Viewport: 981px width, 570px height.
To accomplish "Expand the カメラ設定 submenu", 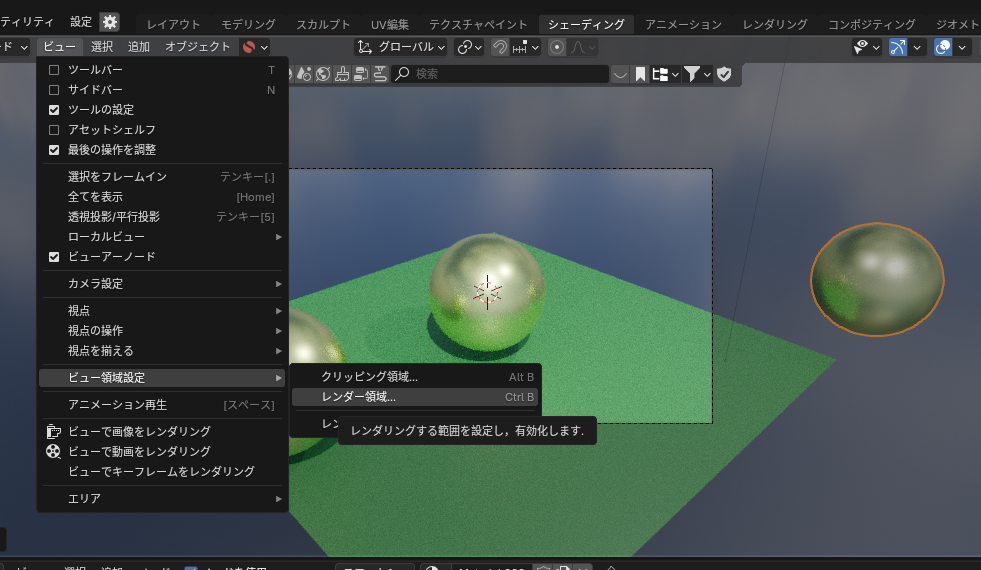I will [162, 284].
